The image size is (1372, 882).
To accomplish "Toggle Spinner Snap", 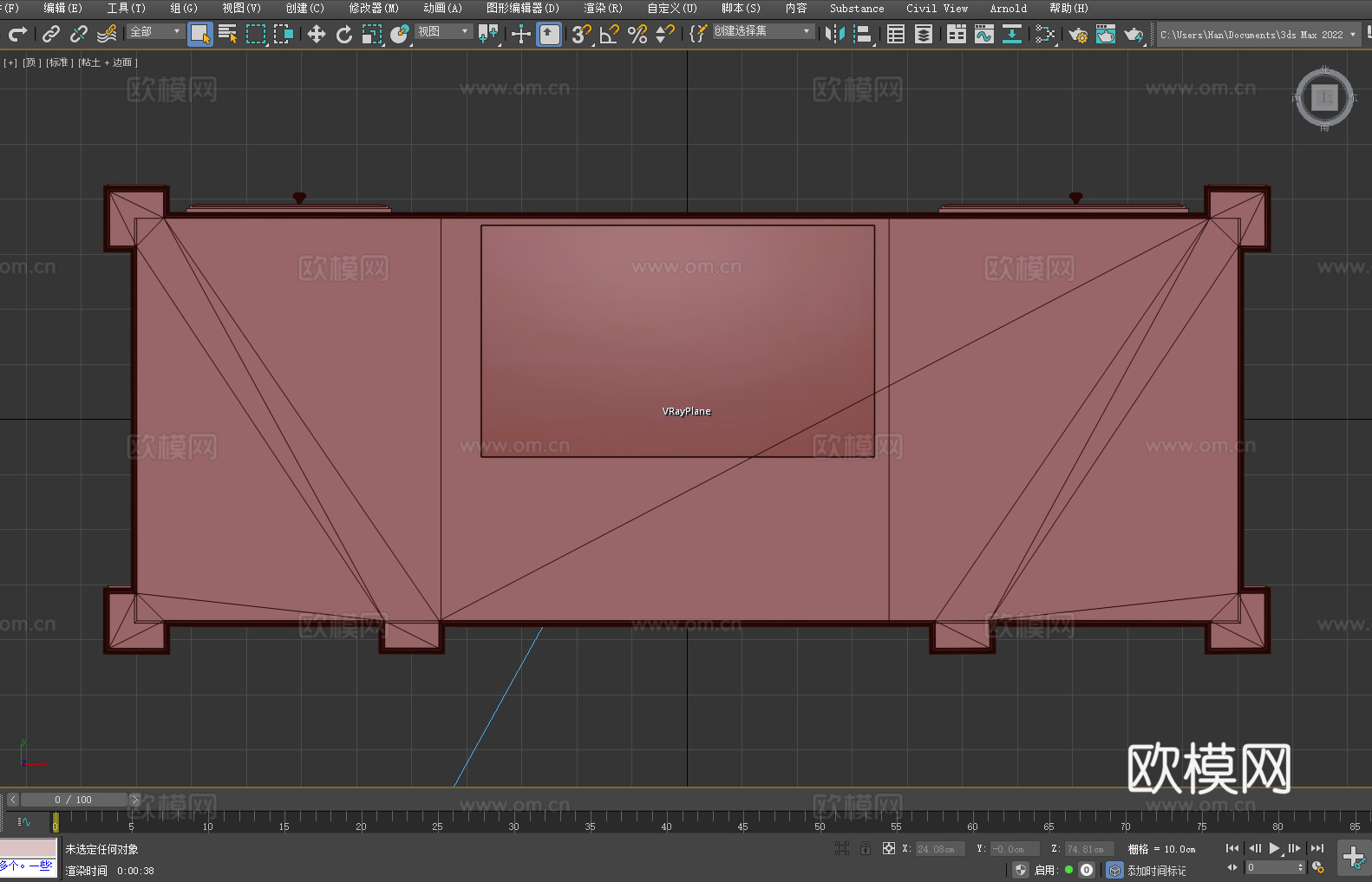I will [x=665, y=34].
